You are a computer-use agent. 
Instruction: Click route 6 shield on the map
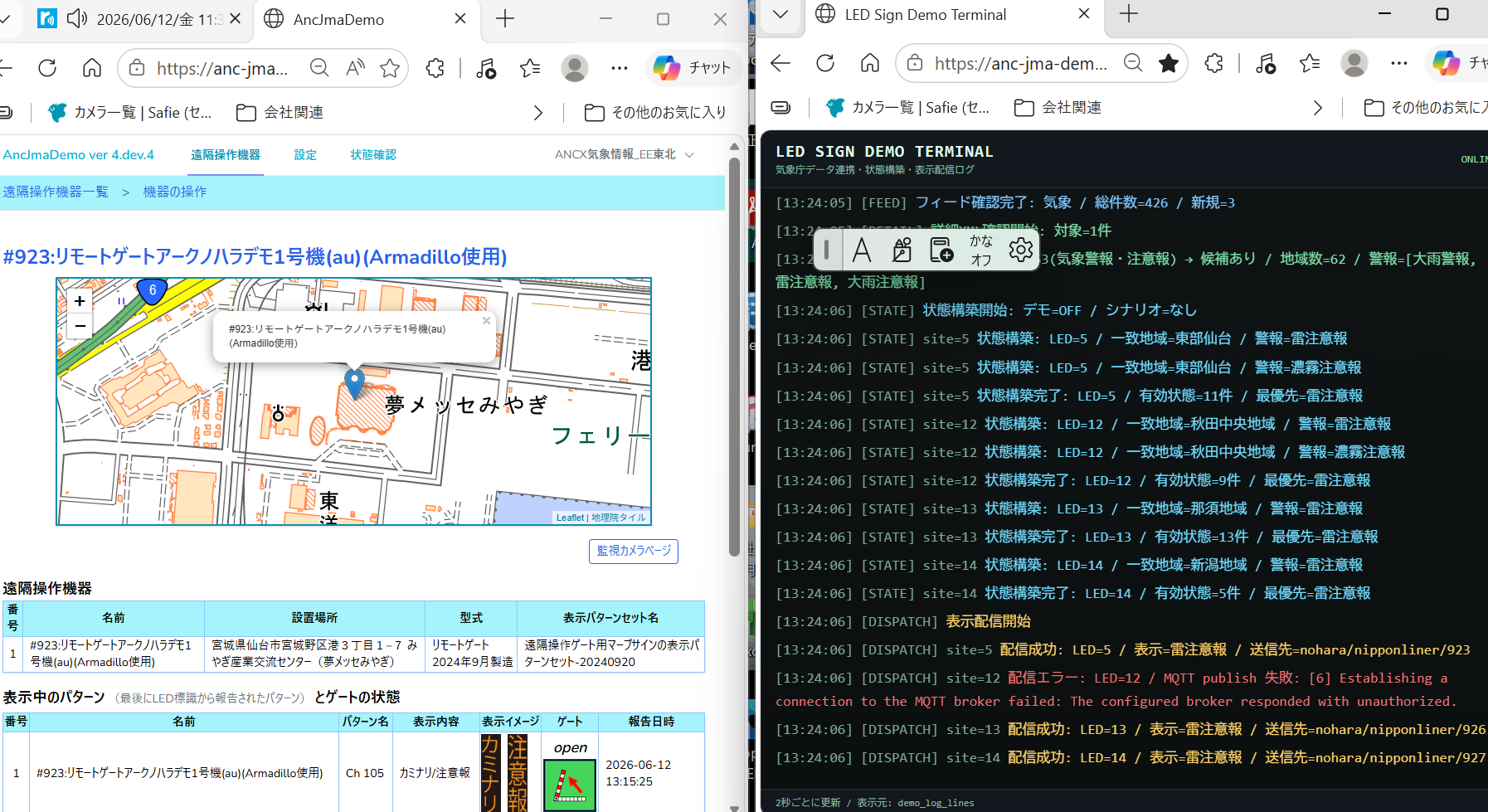[x=152, y=291]
